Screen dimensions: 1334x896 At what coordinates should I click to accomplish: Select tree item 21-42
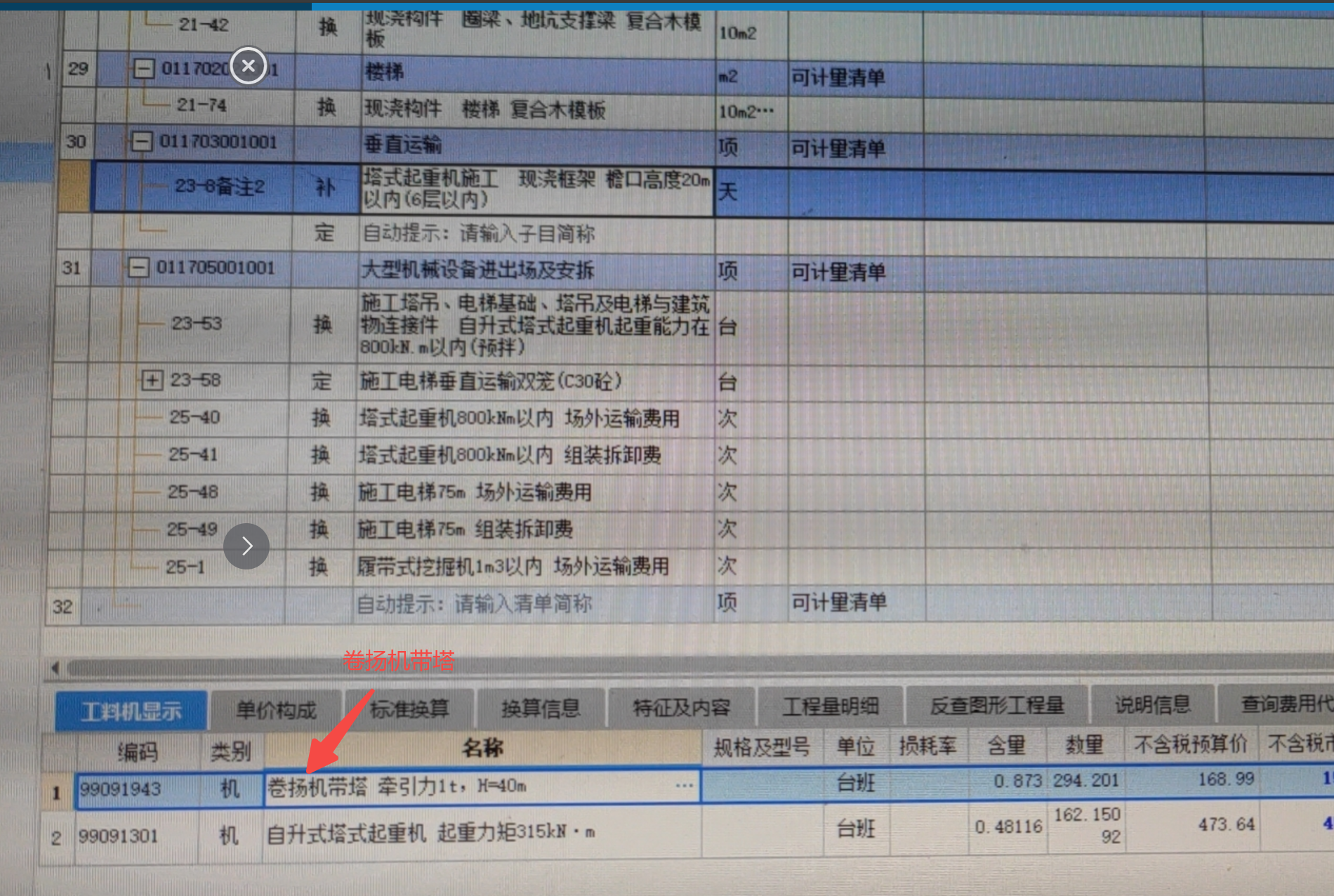(x=203, y=25)
